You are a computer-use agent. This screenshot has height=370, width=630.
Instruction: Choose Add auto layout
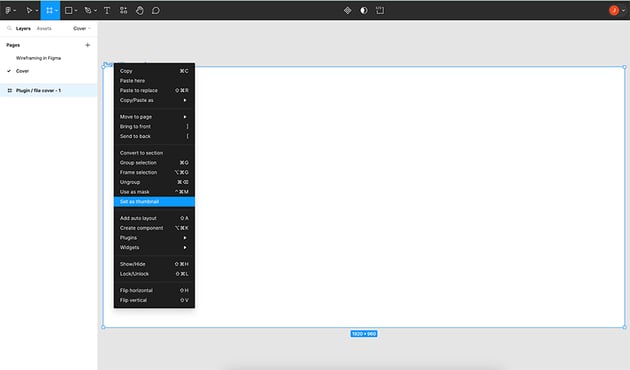click(154, 218)
